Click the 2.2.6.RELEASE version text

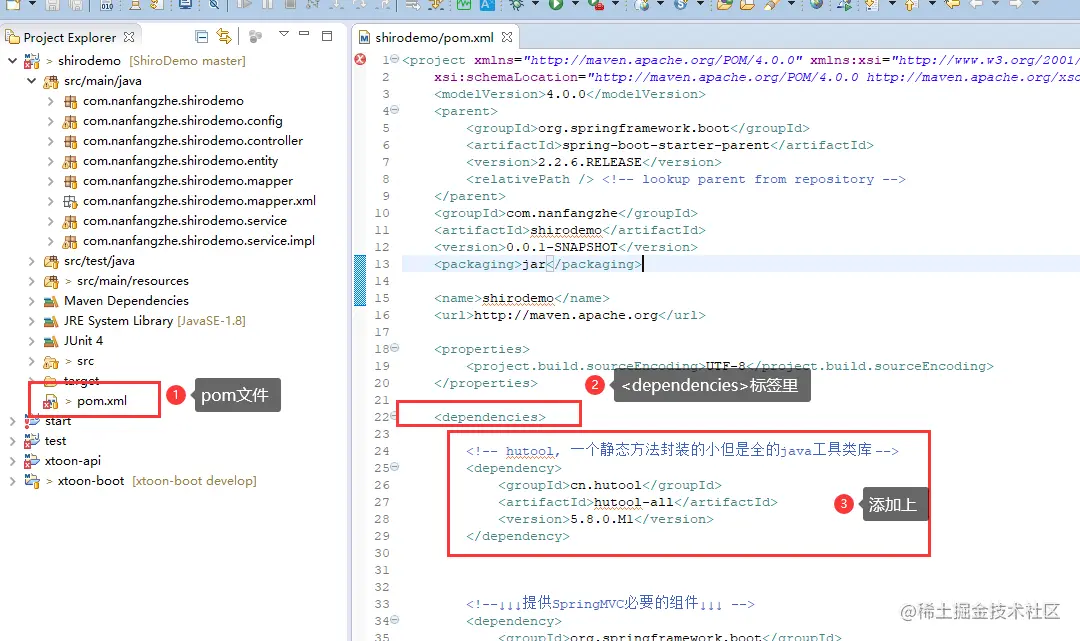[590, 162]
